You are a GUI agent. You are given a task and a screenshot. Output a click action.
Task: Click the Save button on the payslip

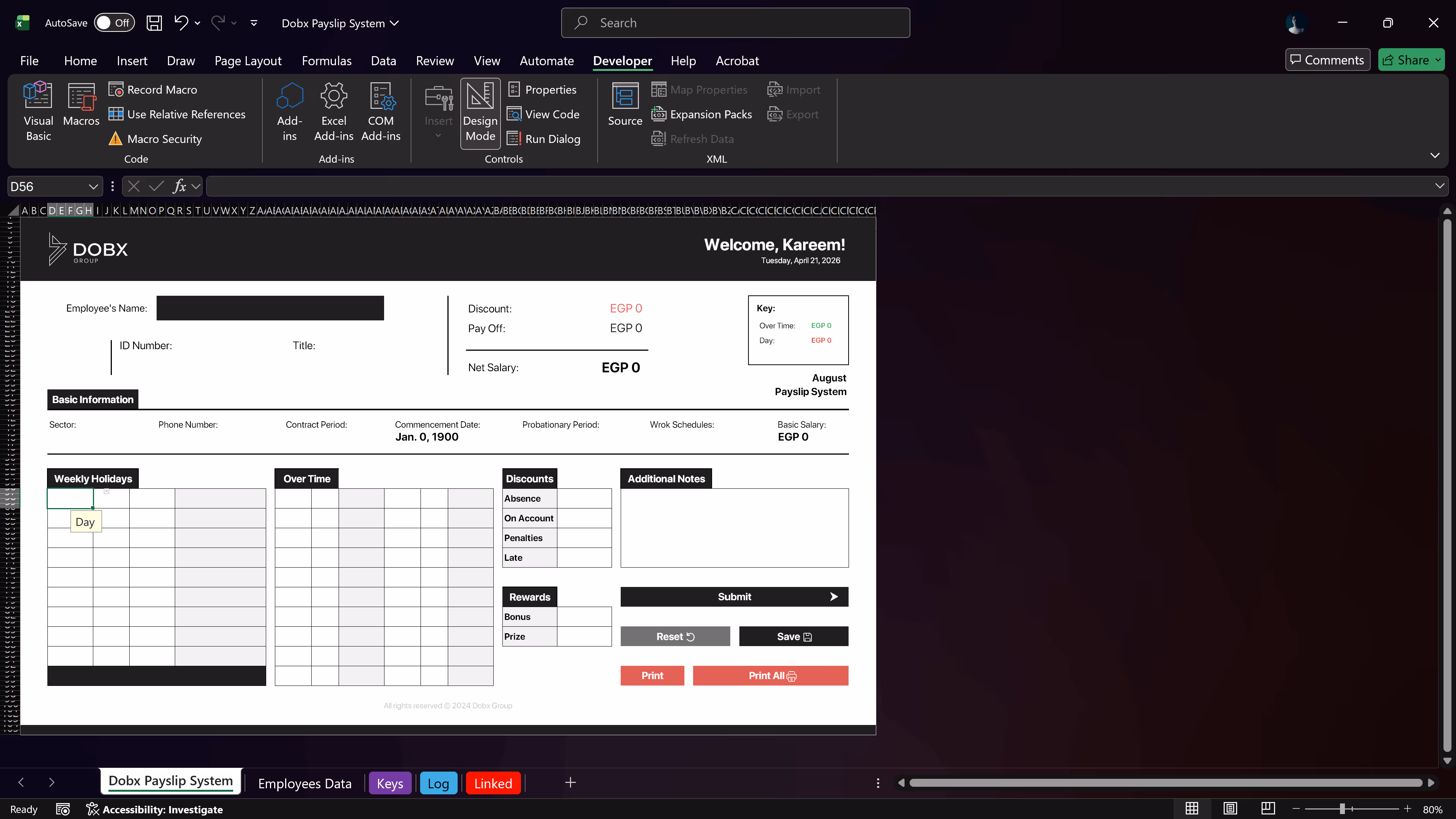tap(794, 637)
